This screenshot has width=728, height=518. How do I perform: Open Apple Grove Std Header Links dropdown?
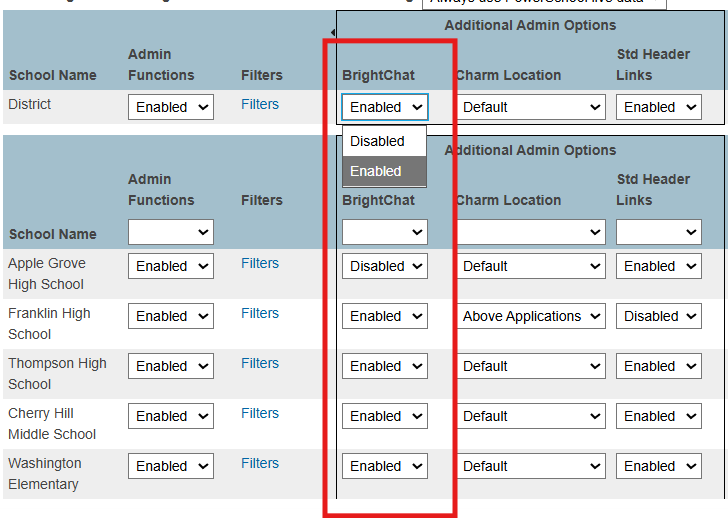659,266
